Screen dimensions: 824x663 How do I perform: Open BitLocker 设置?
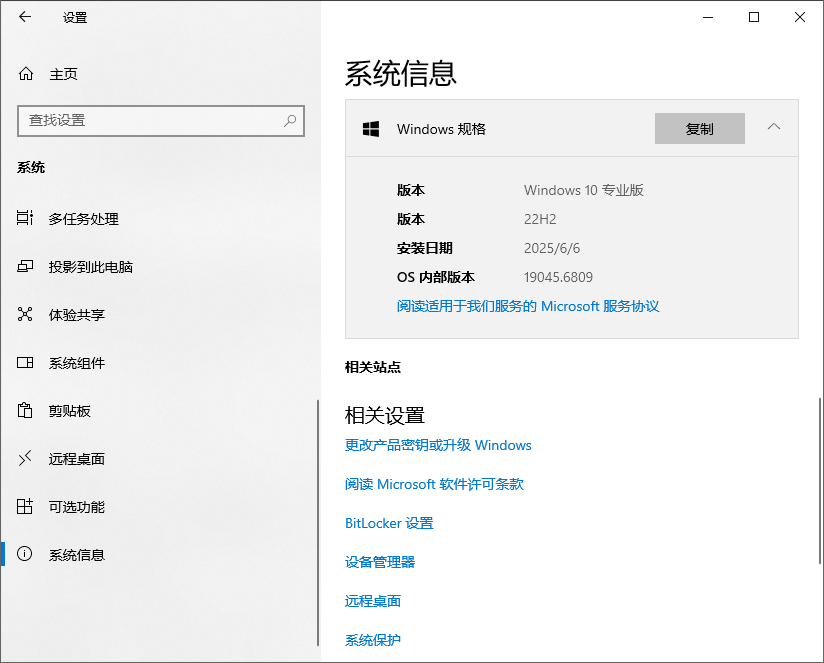(389, 523)
